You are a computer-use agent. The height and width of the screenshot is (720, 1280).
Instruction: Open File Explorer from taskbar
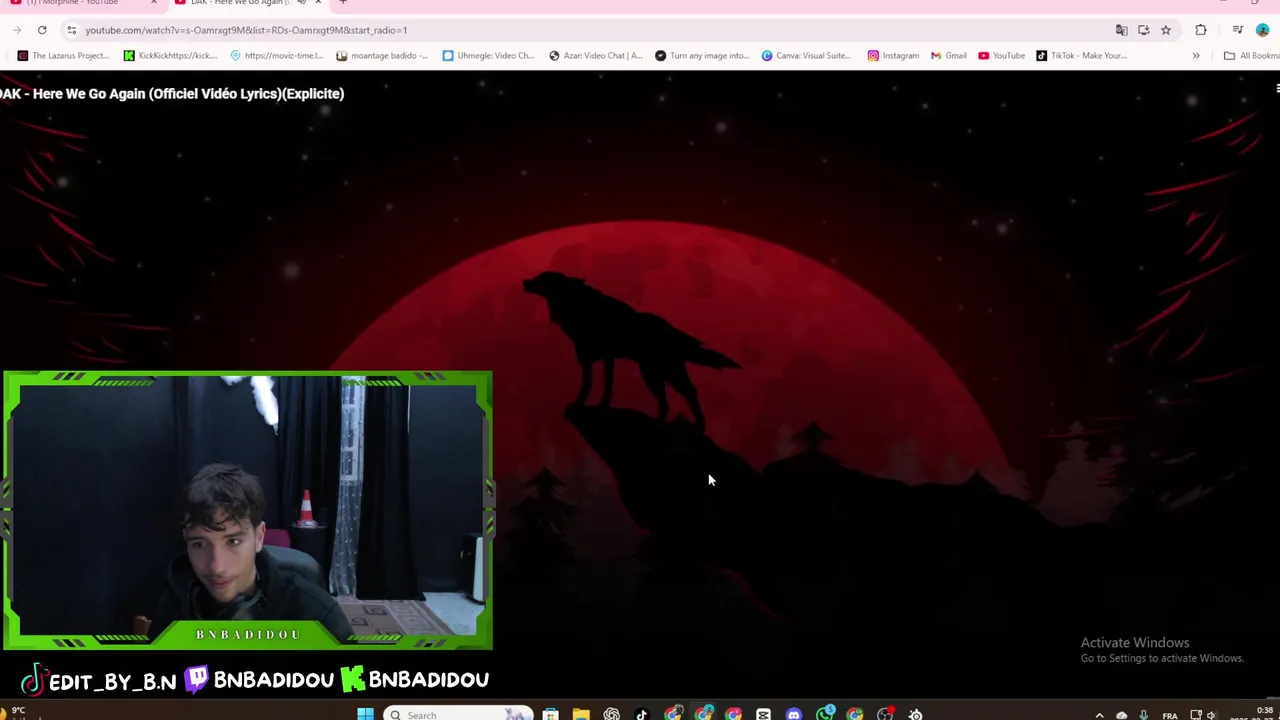[581, 714]
